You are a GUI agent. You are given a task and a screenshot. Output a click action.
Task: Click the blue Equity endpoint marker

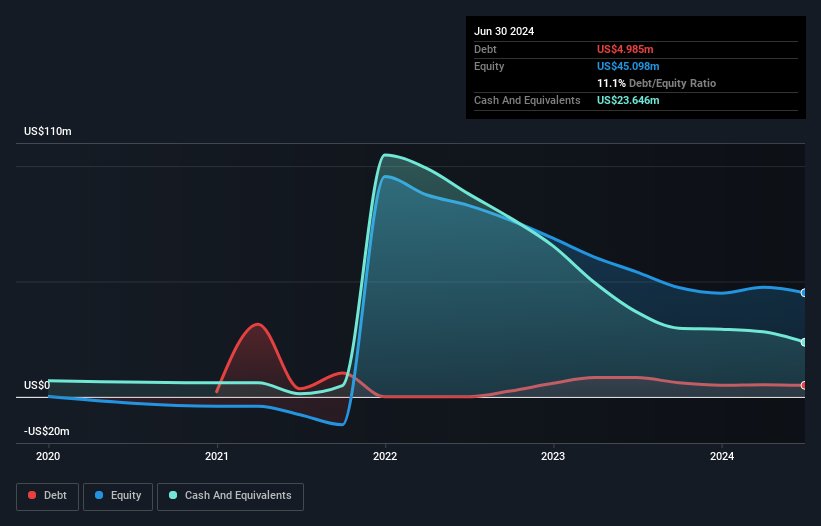[804, 293]
